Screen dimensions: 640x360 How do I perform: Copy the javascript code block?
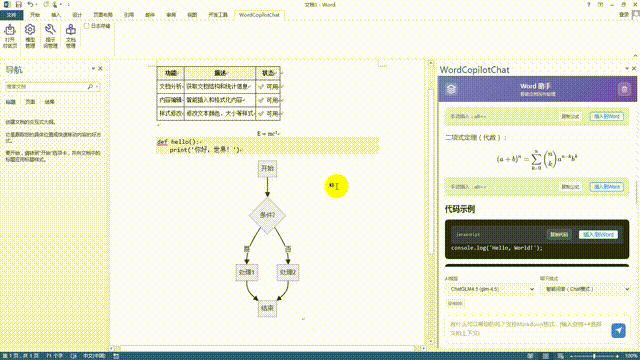coord(559,235)
